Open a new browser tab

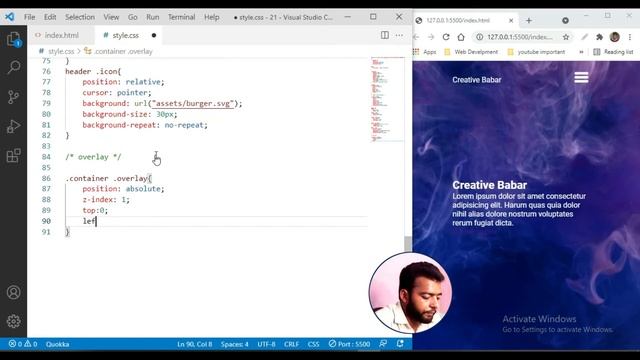point(529,20)
